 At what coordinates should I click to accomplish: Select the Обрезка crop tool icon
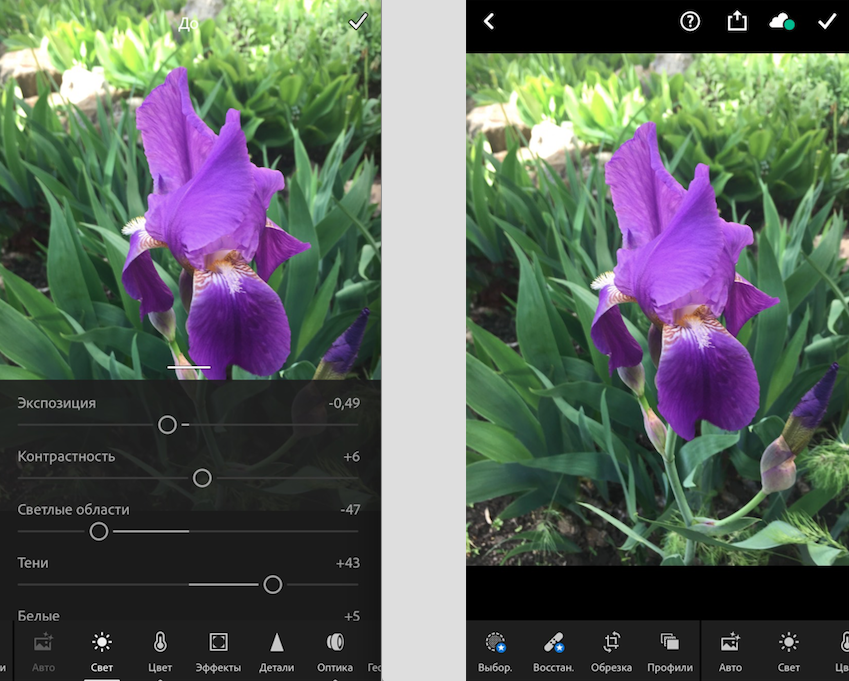tap(612, 645)
